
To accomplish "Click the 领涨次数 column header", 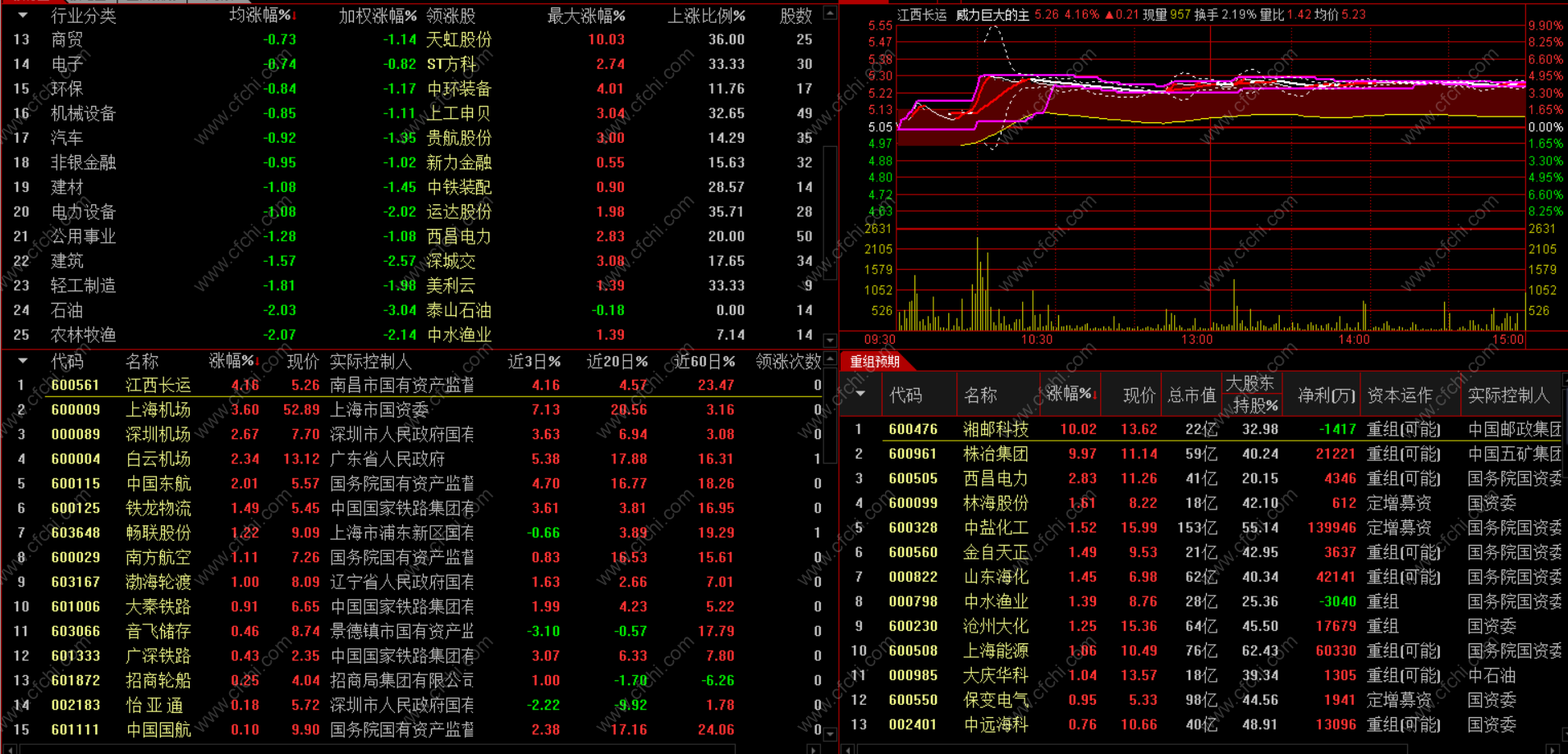I will tap(788, 361).
